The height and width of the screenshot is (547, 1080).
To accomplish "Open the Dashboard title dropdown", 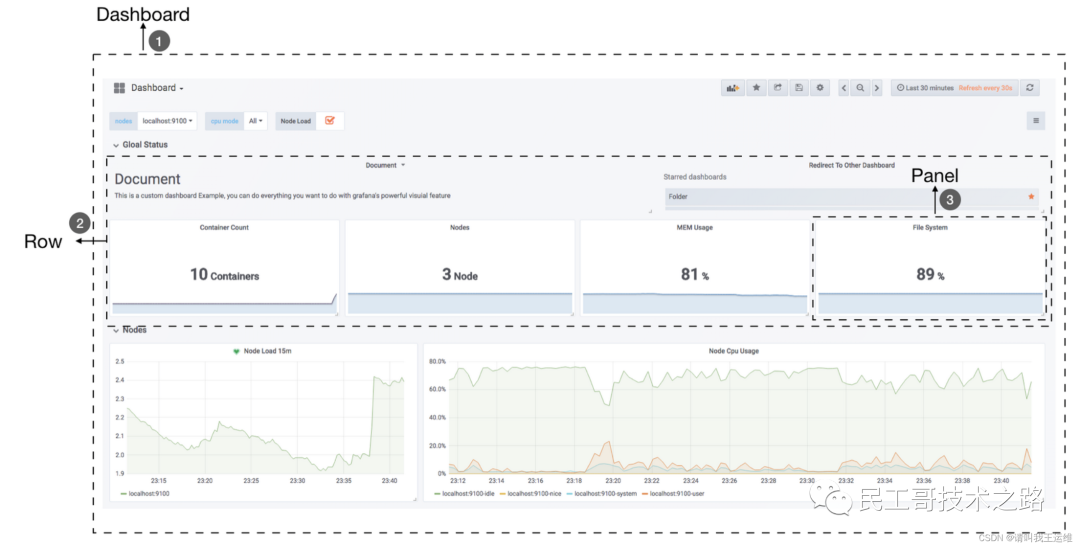I will pyautogui.click(x=158, y=88).
